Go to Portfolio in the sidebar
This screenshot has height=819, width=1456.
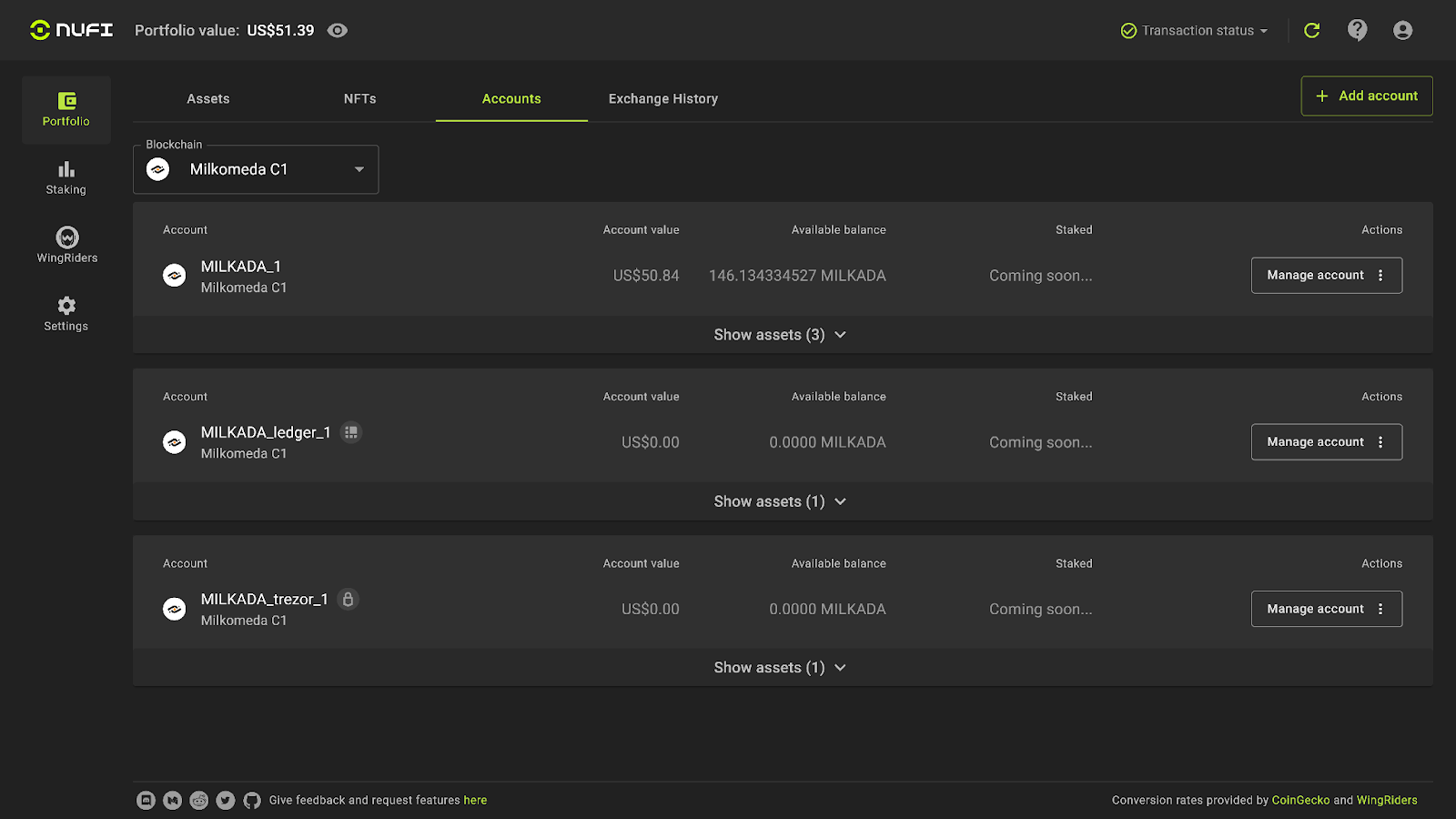coord(66,110)
